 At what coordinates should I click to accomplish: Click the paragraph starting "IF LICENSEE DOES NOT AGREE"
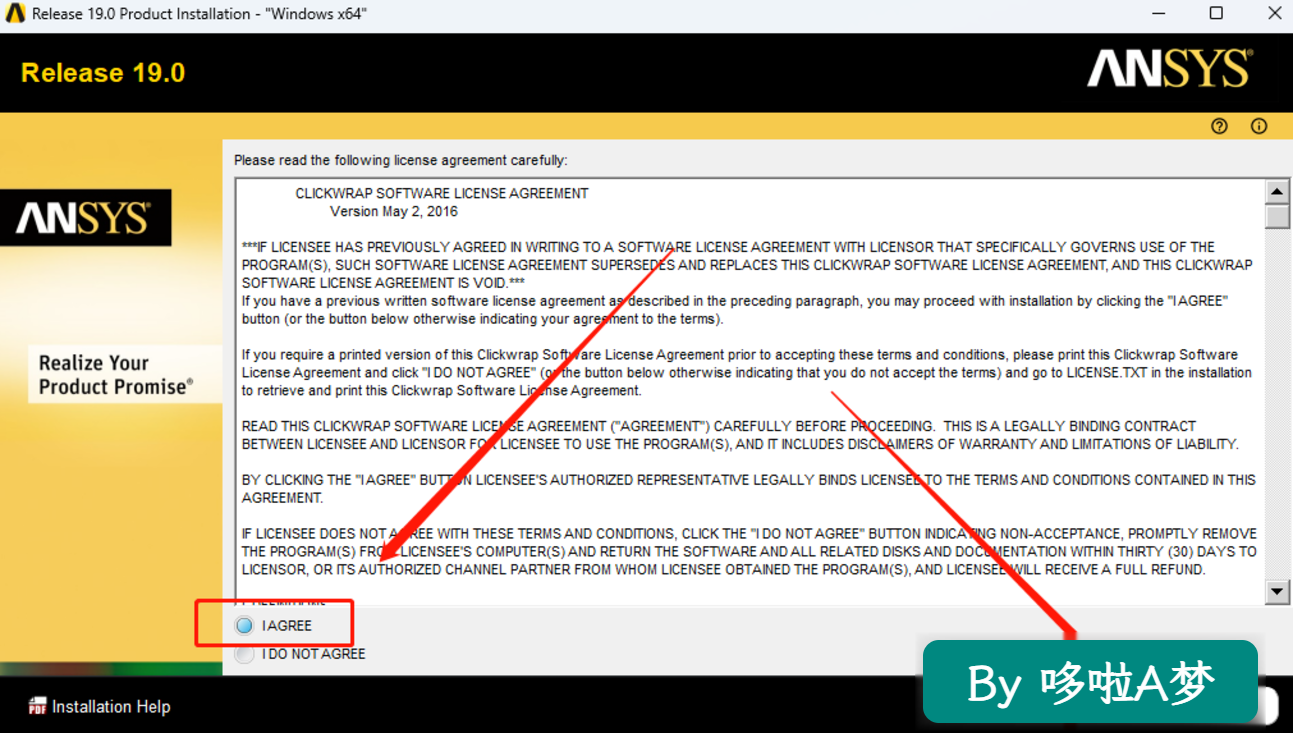tap(749, 552)
